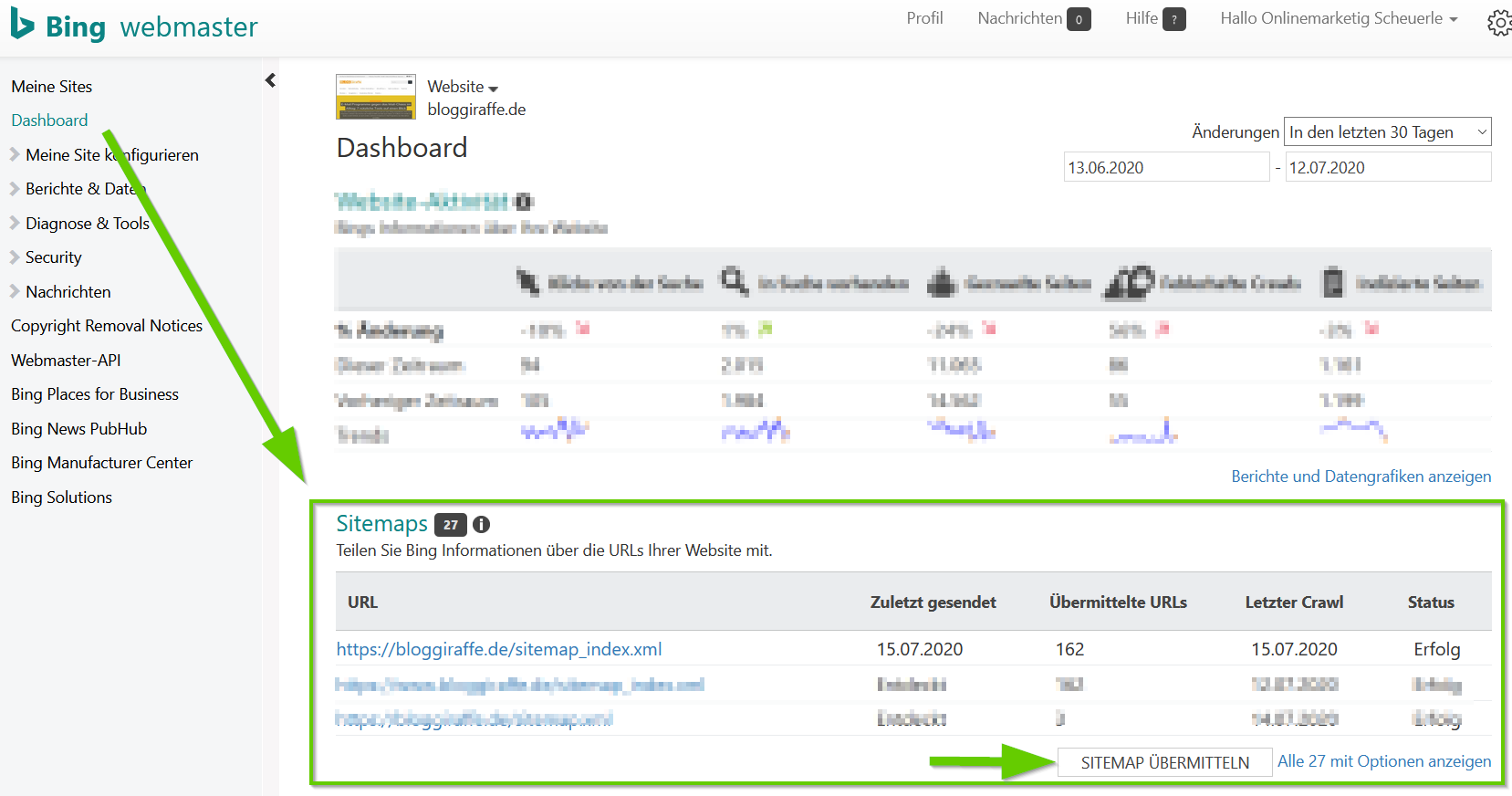Open Meine Sites in sidebar
1512x796 pixels.
pyautogui.click(x=52, y=87)
